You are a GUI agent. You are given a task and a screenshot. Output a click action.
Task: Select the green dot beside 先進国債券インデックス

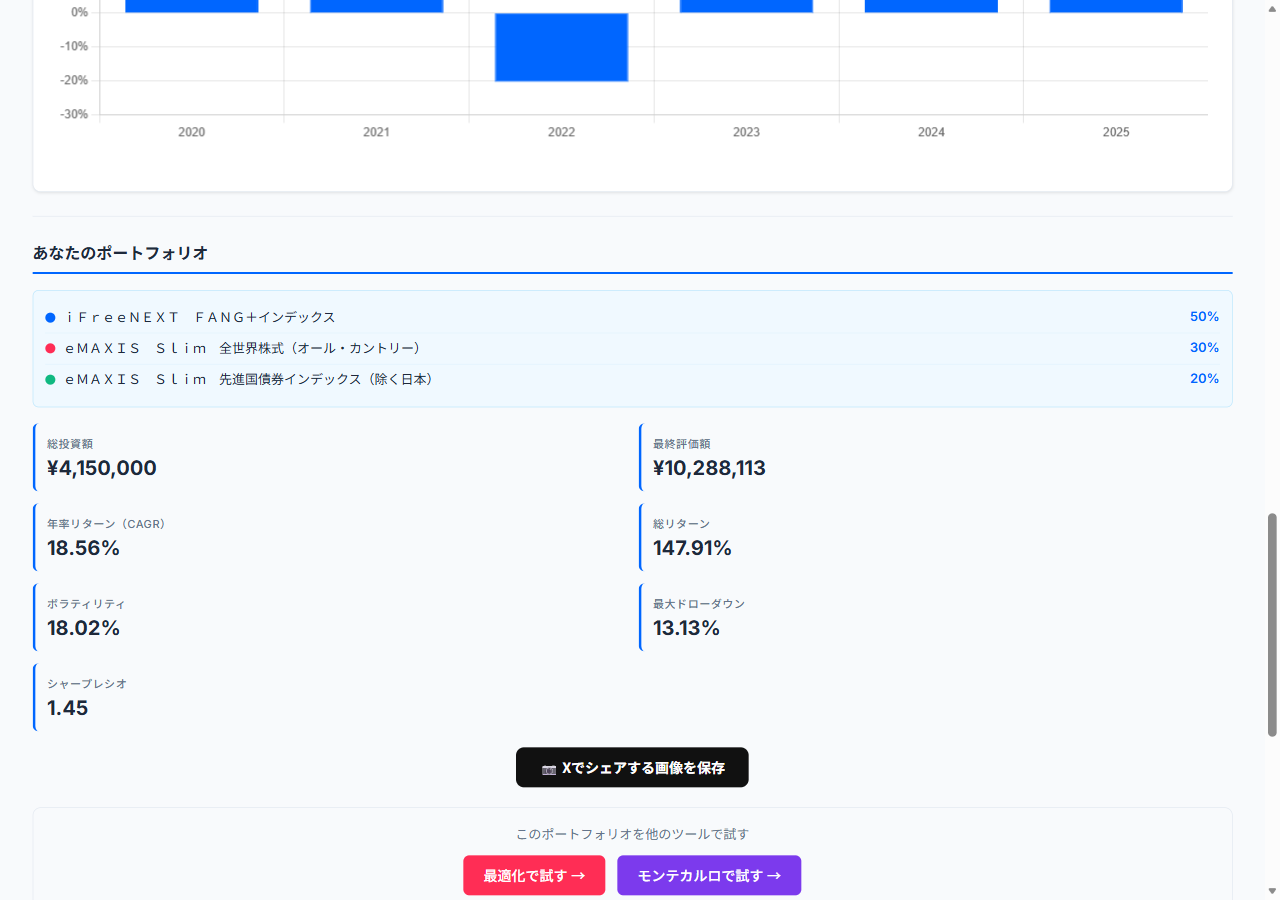tap(50, 379)
